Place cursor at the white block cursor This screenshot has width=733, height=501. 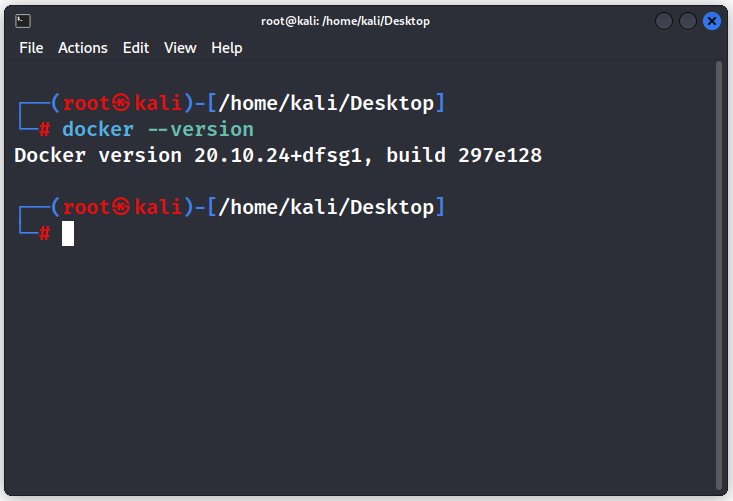(68, 233)
